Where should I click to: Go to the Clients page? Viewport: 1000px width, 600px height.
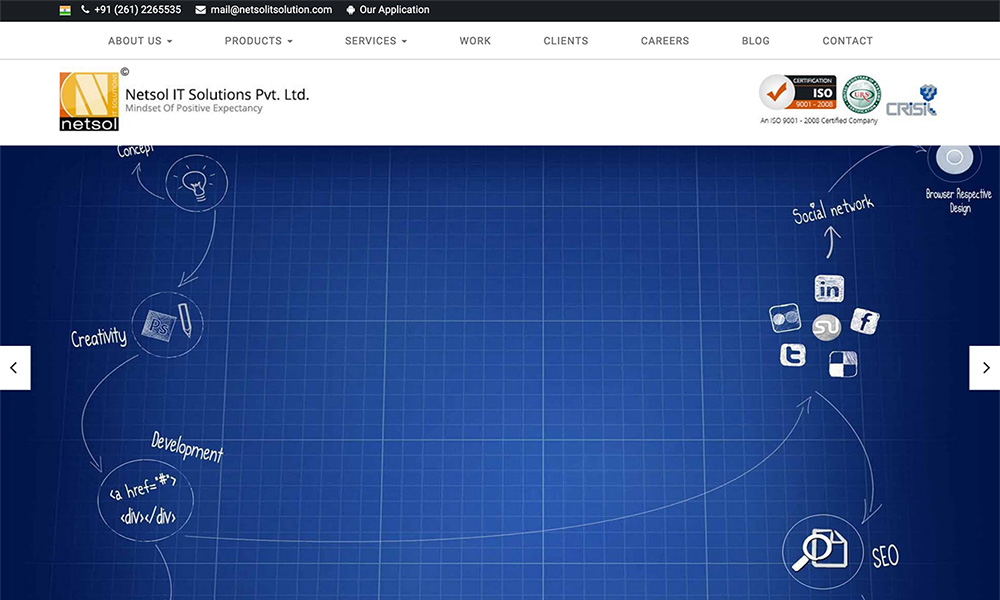click(566, 41)
